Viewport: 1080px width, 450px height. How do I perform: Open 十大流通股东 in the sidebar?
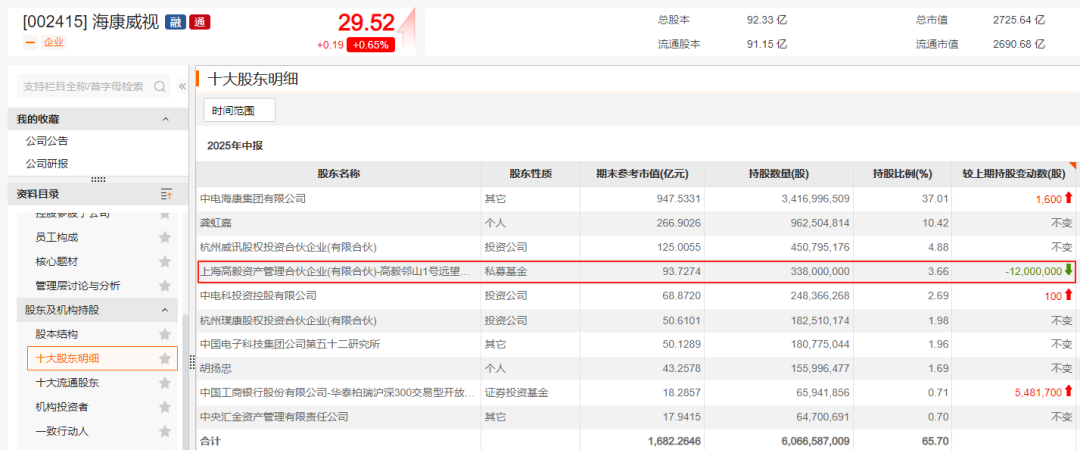coord(67,383)
